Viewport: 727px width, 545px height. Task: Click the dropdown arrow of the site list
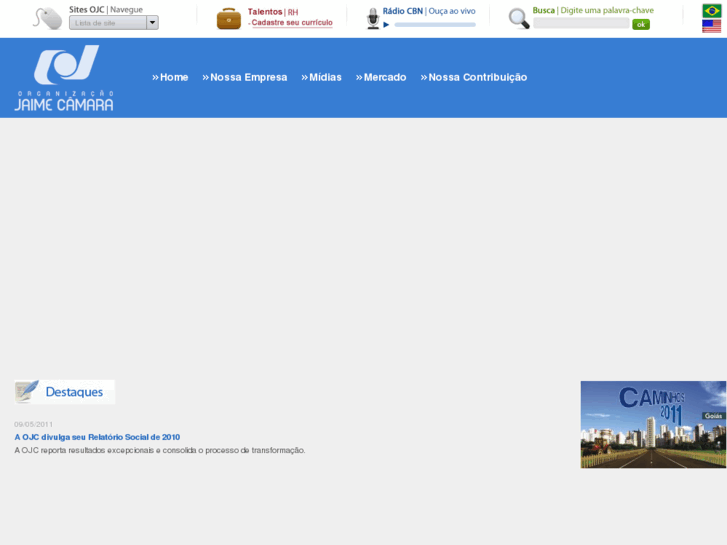pyautogui.click(x=153, y=23)
